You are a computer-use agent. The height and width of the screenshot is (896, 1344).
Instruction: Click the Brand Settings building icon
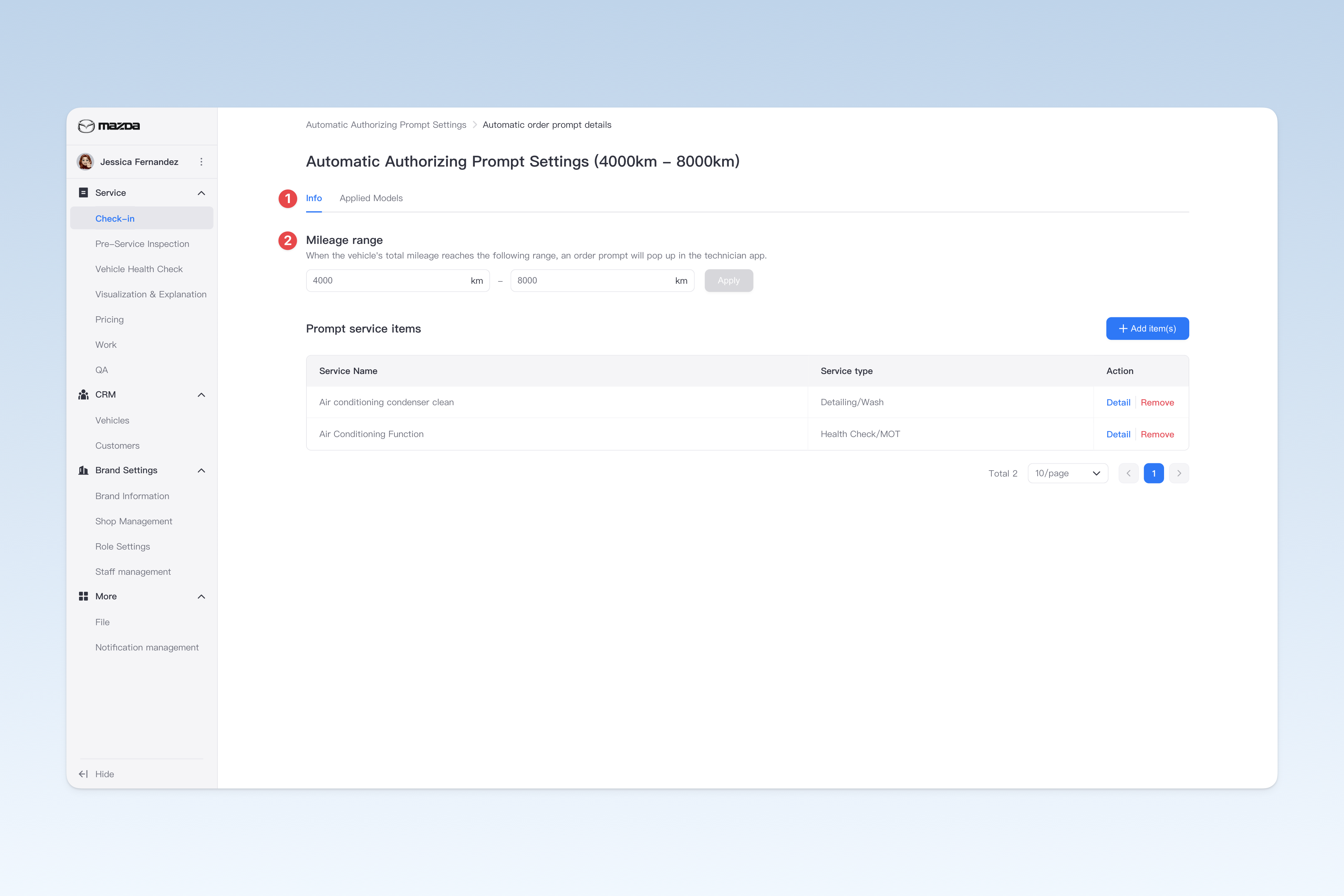(x=83, y=470)
